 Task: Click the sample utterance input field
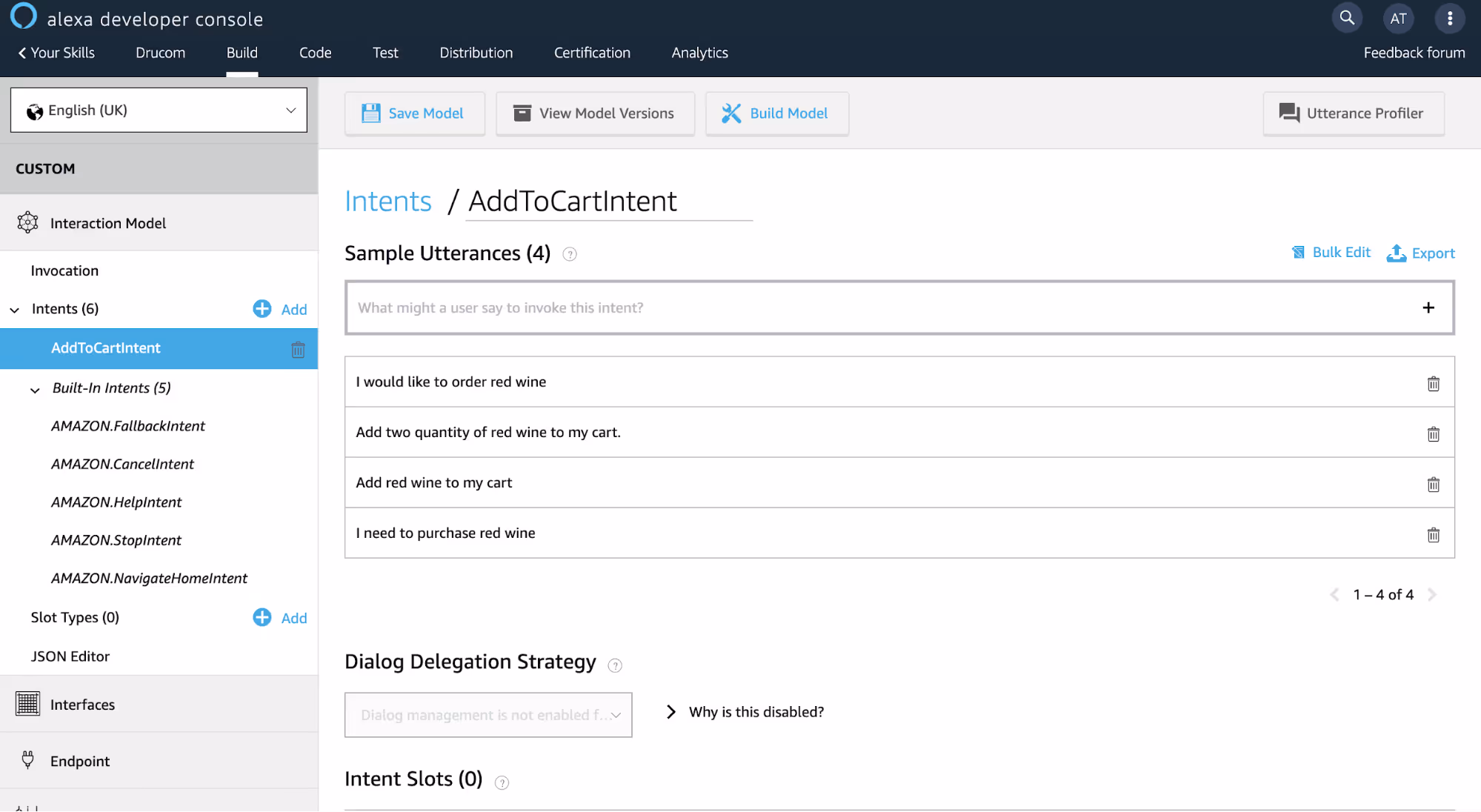click(899, 307)
